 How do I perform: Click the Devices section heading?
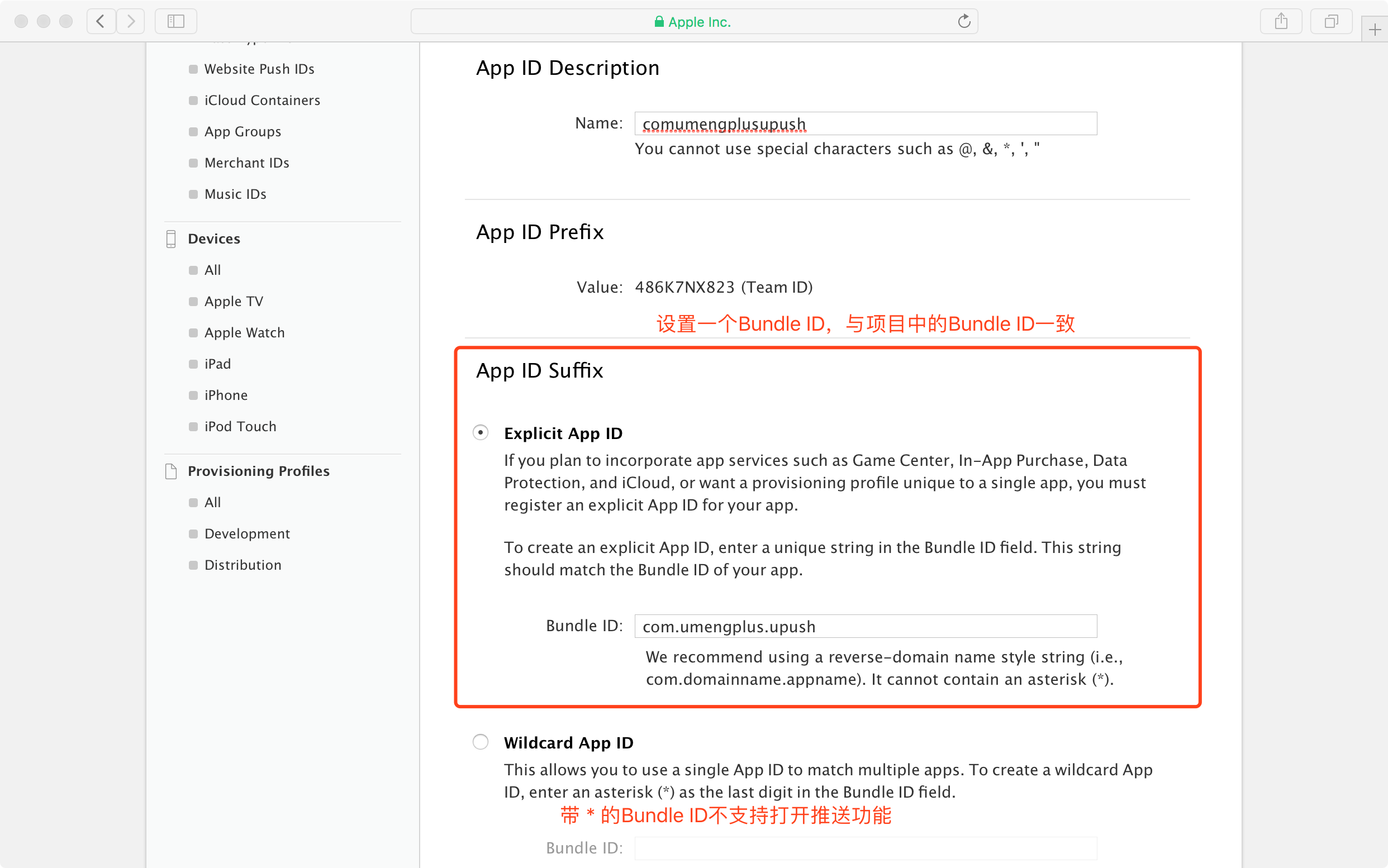point(214,239)
